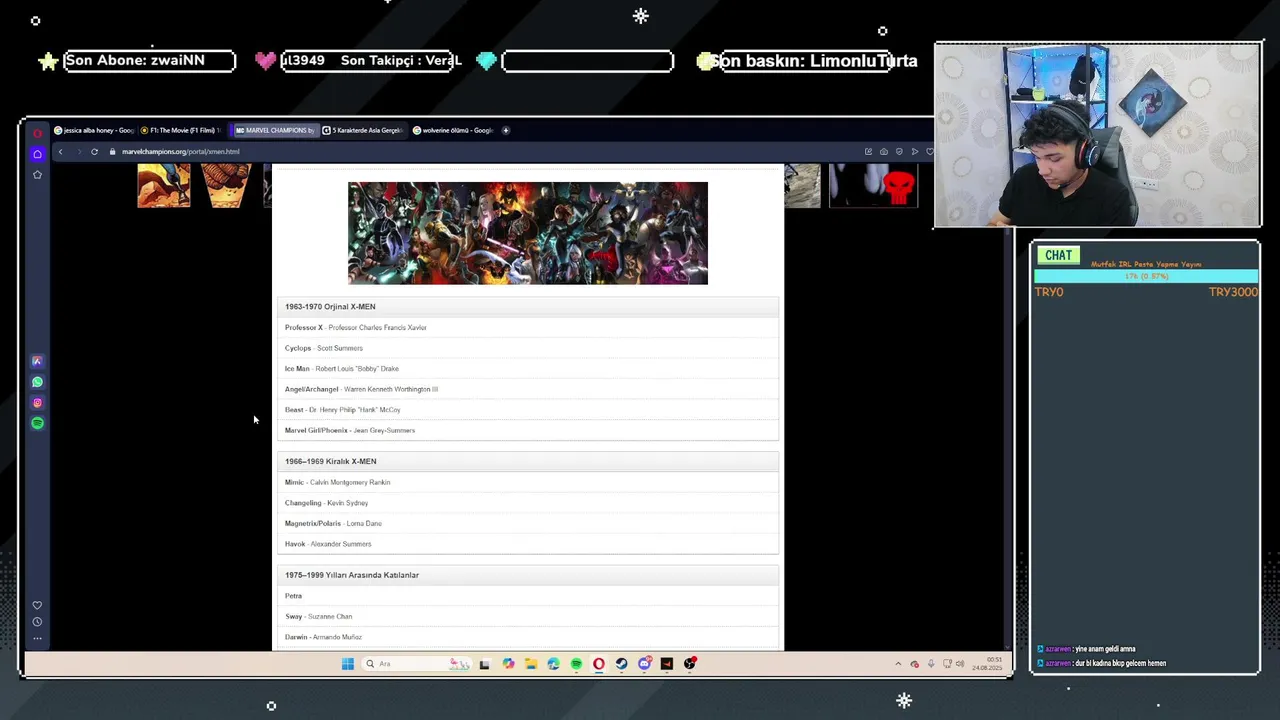Click the 'Mimic - Calvin Montgomery Rankin' row
1280x720 pixels.
[528, 482]
